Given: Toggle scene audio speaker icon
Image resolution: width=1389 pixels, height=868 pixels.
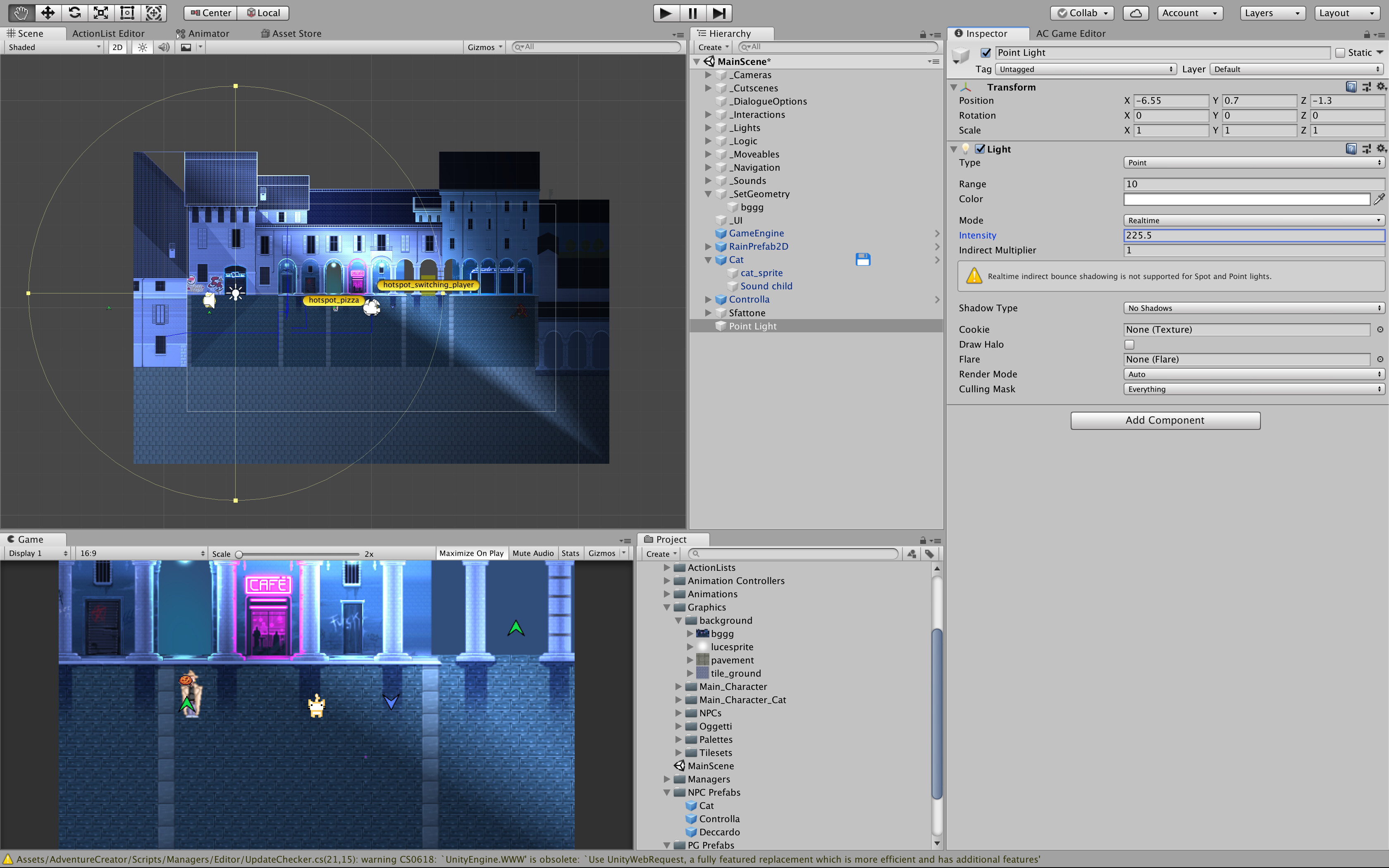Looking at the screenshot, I should click(164, 47).
